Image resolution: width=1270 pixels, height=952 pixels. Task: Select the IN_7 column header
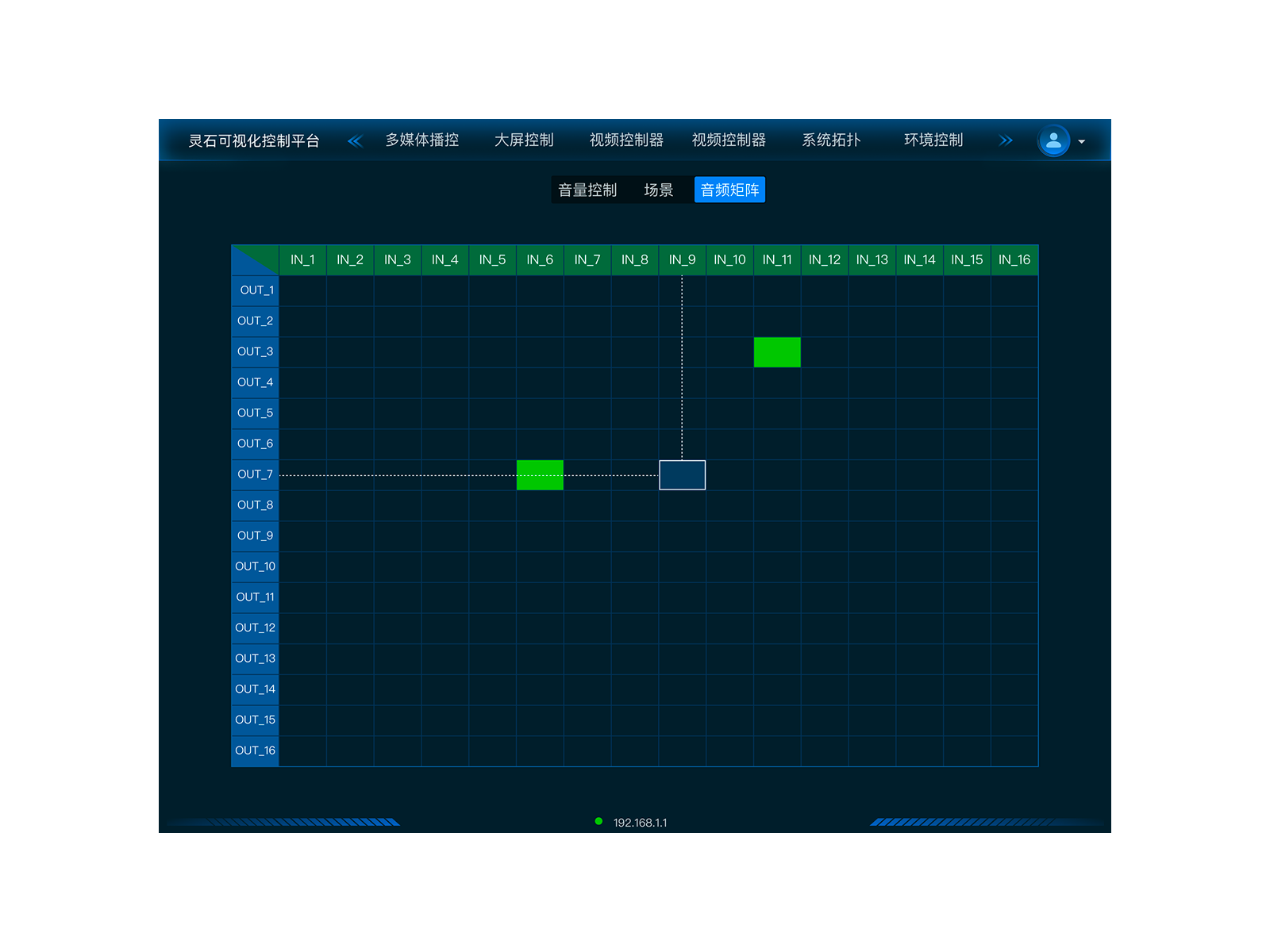tap(587, 260)
